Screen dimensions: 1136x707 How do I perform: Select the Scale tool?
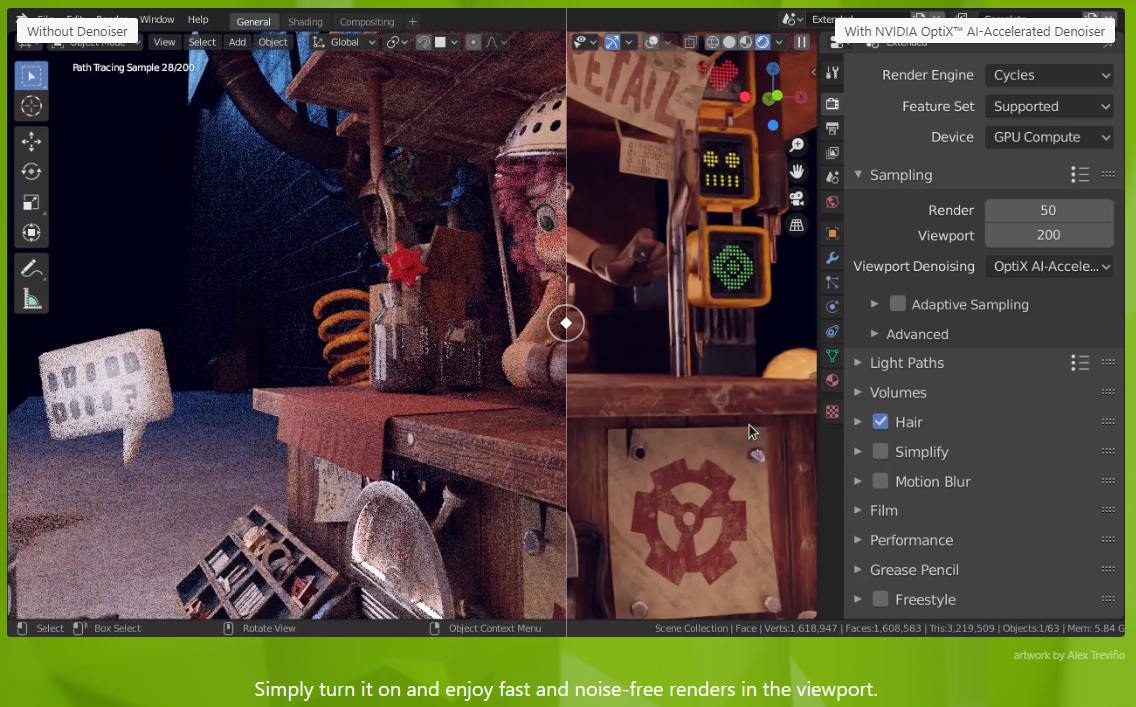31,202
